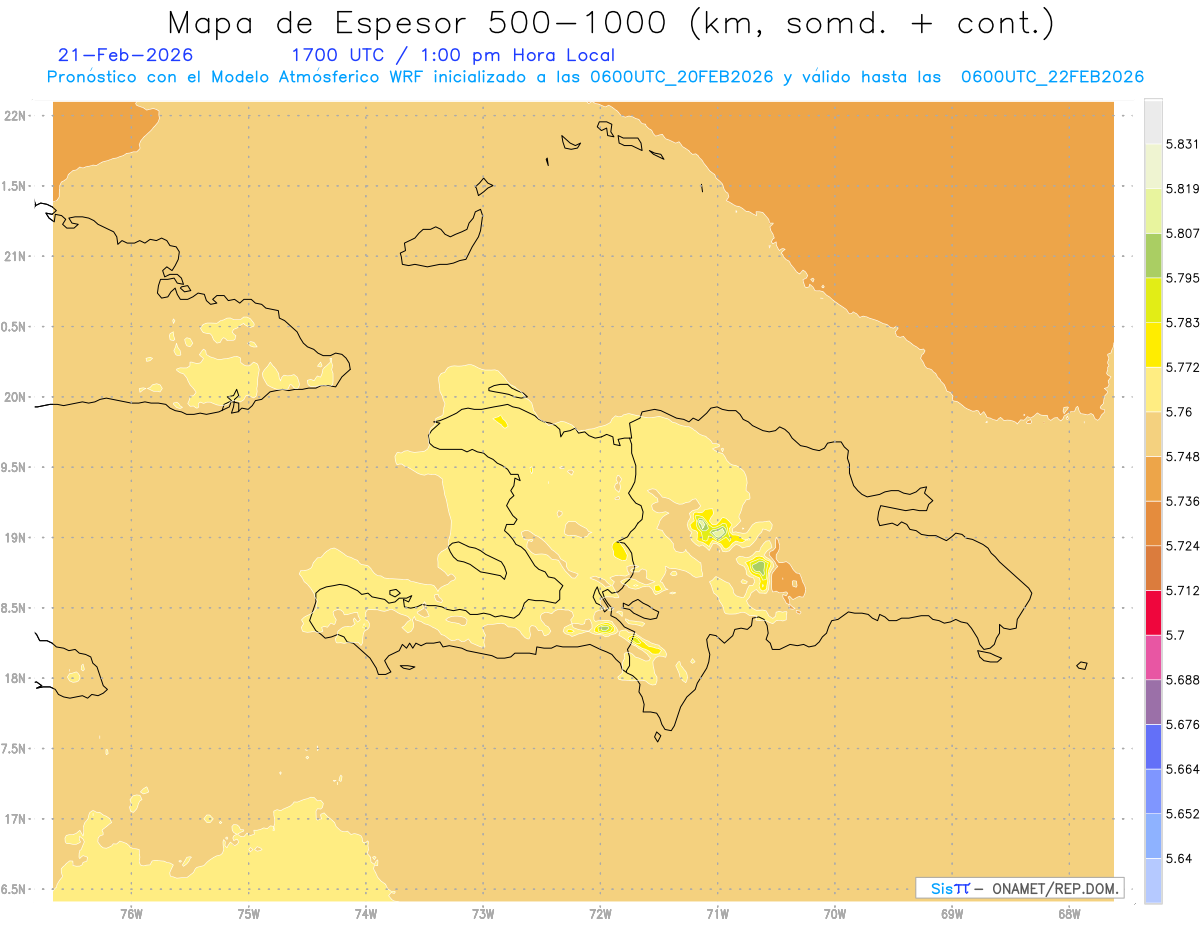This screenshot has height=927, width=1200.
Task: Click the legend value 5.652
Action: pyautogui.click(x=1182, y=814)
